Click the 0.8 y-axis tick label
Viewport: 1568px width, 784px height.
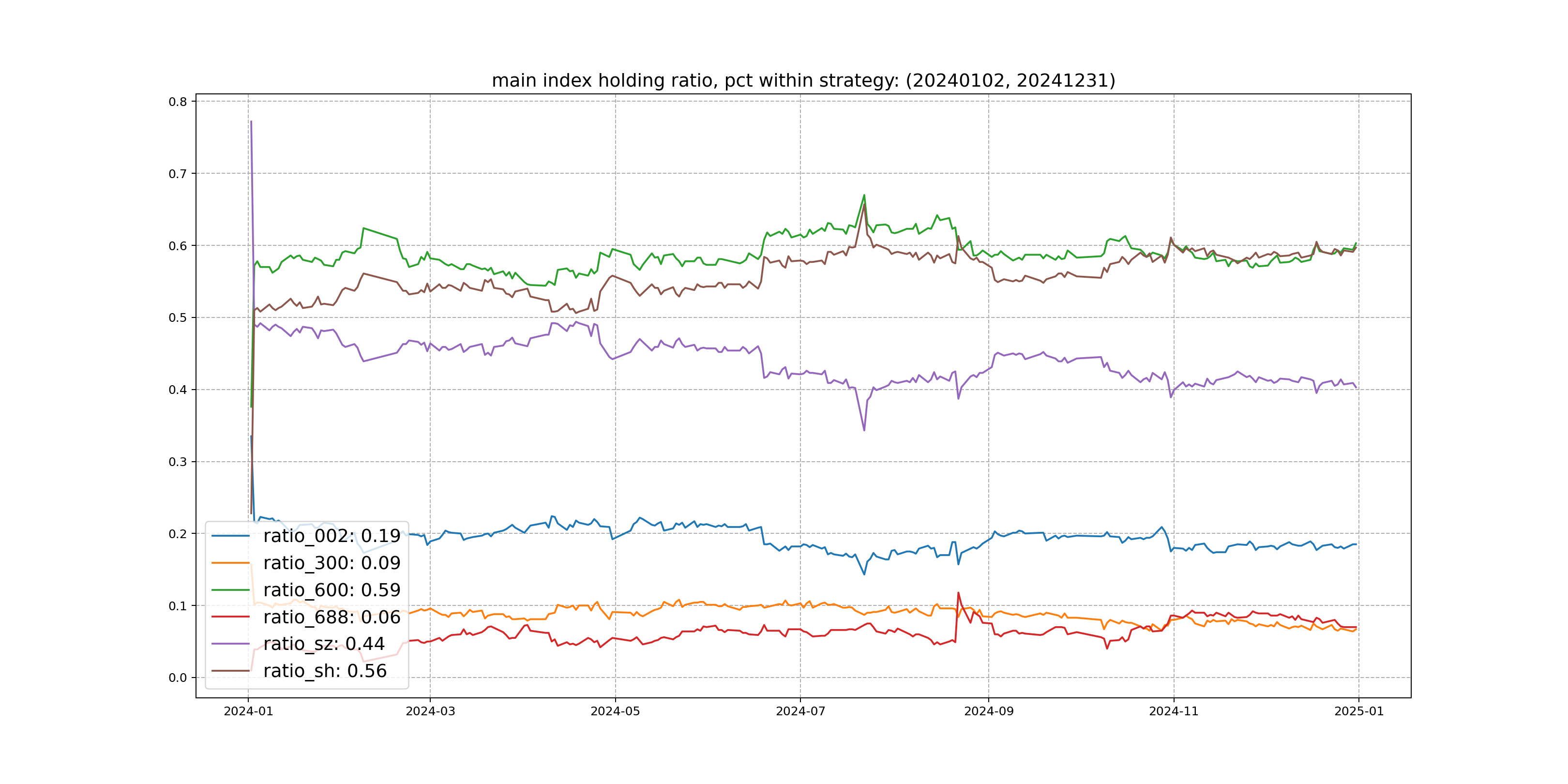178,102
